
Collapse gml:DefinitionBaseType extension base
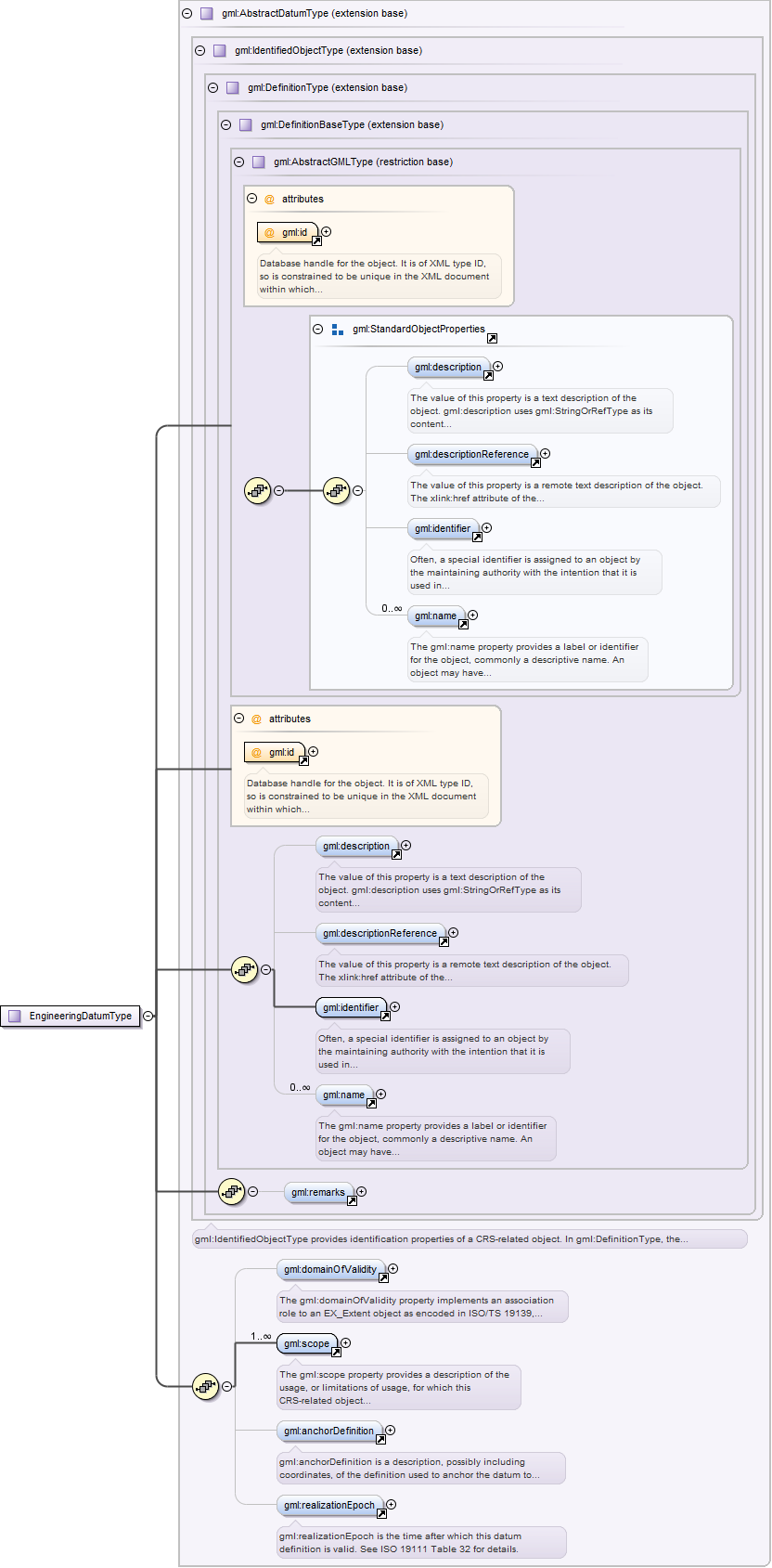(226, 125)
